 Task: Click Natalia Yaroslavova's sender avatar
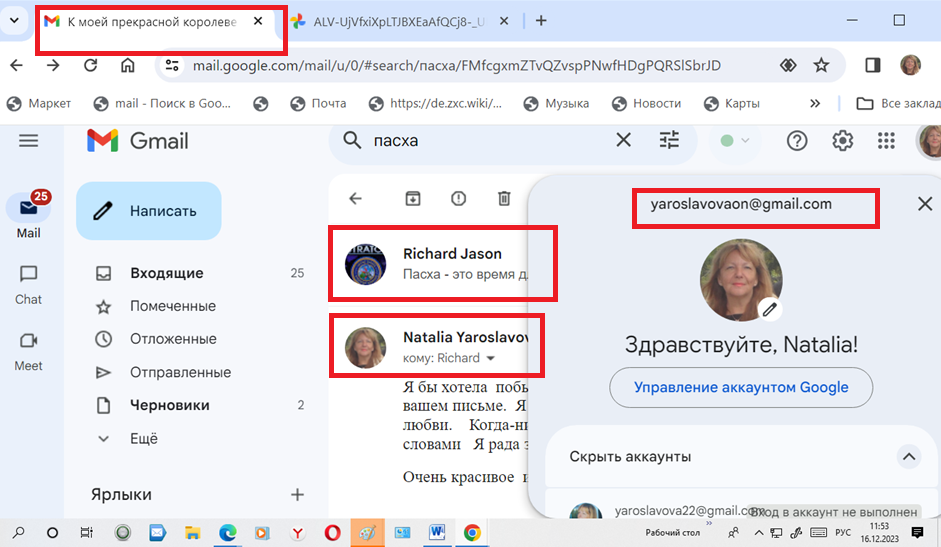365,348
